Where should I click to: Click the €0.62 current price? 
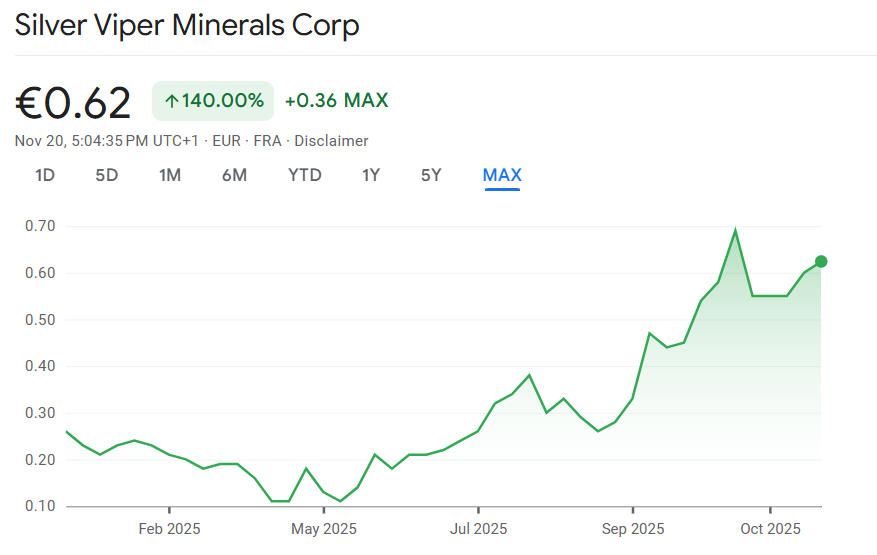(x=73, y=103)
